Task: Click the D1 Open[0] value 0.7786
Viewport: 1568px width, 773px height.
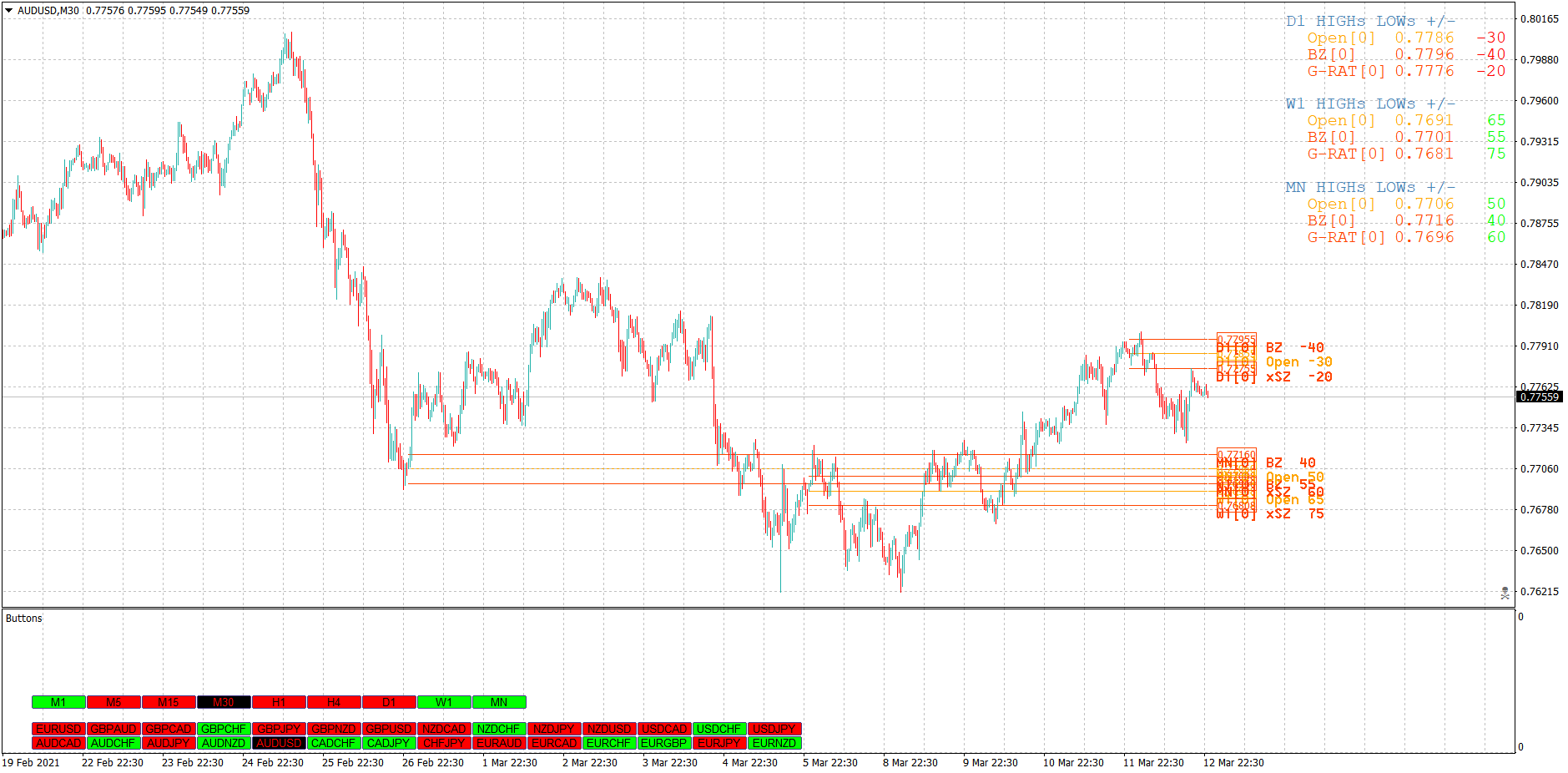Action: click(1424, 38)
